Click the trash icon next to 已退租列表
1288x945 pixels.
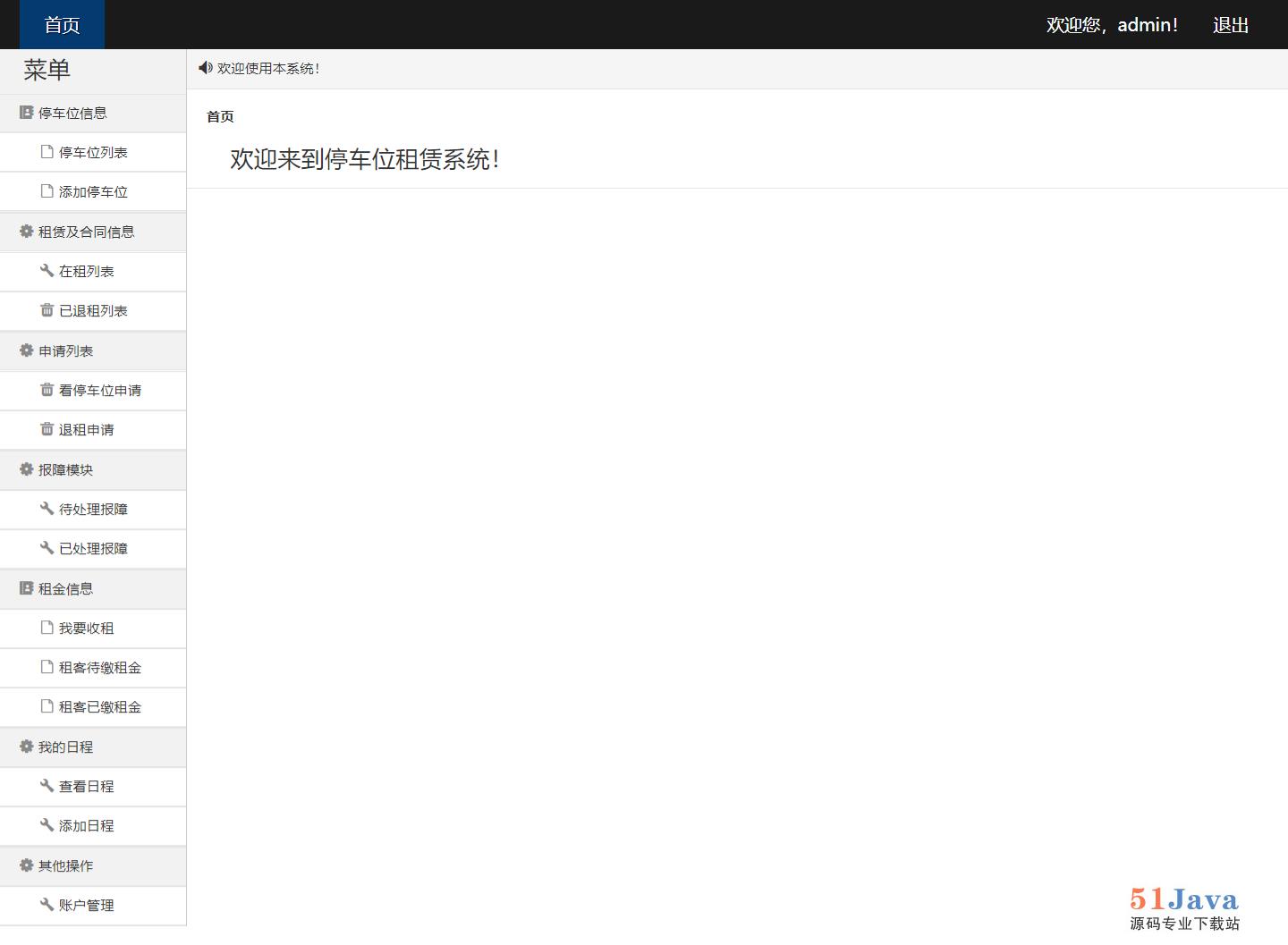pyautogui.click(x=47, y=310)
